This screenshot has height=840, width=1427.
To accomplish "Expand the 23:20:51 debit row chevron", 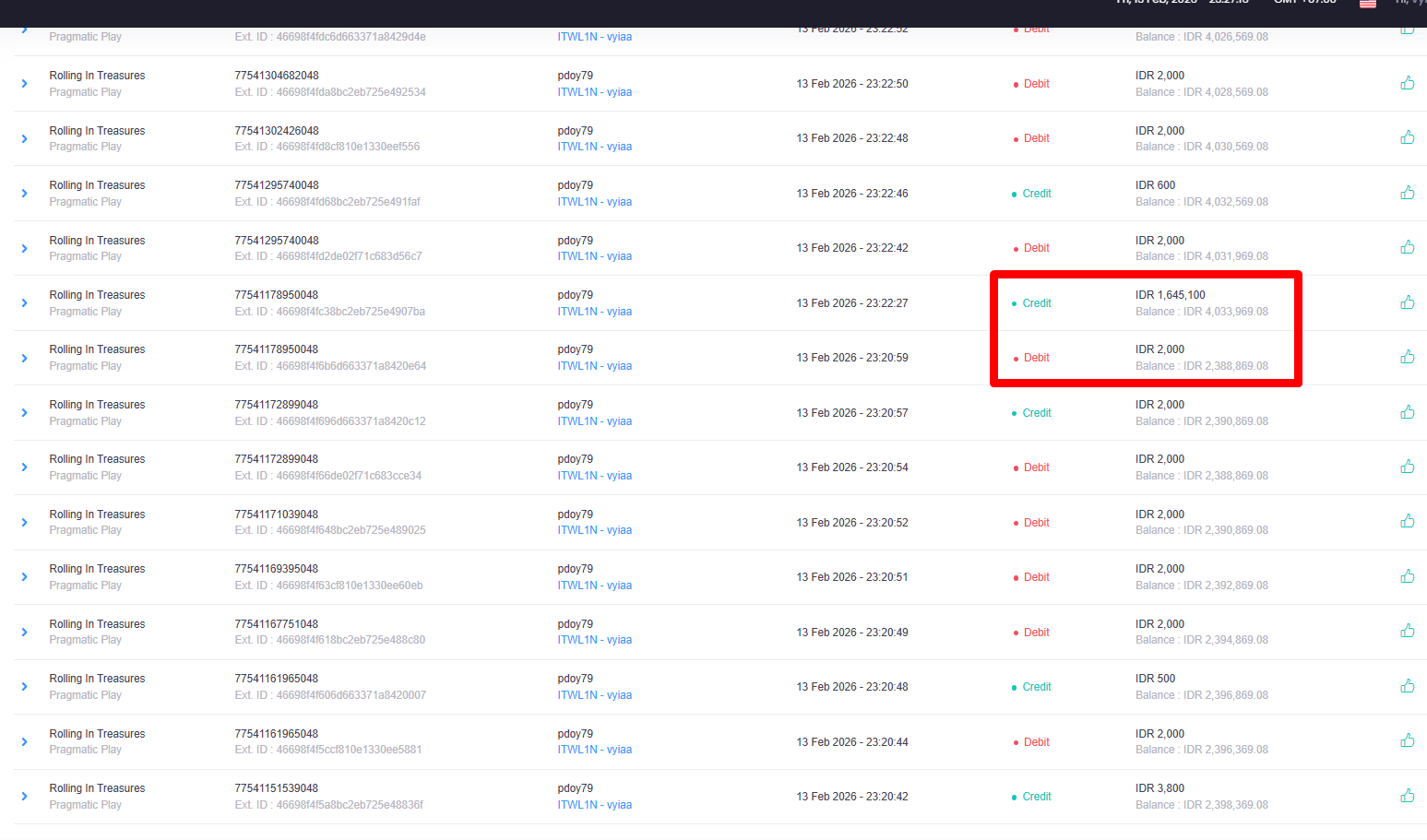I will [24, 577].
